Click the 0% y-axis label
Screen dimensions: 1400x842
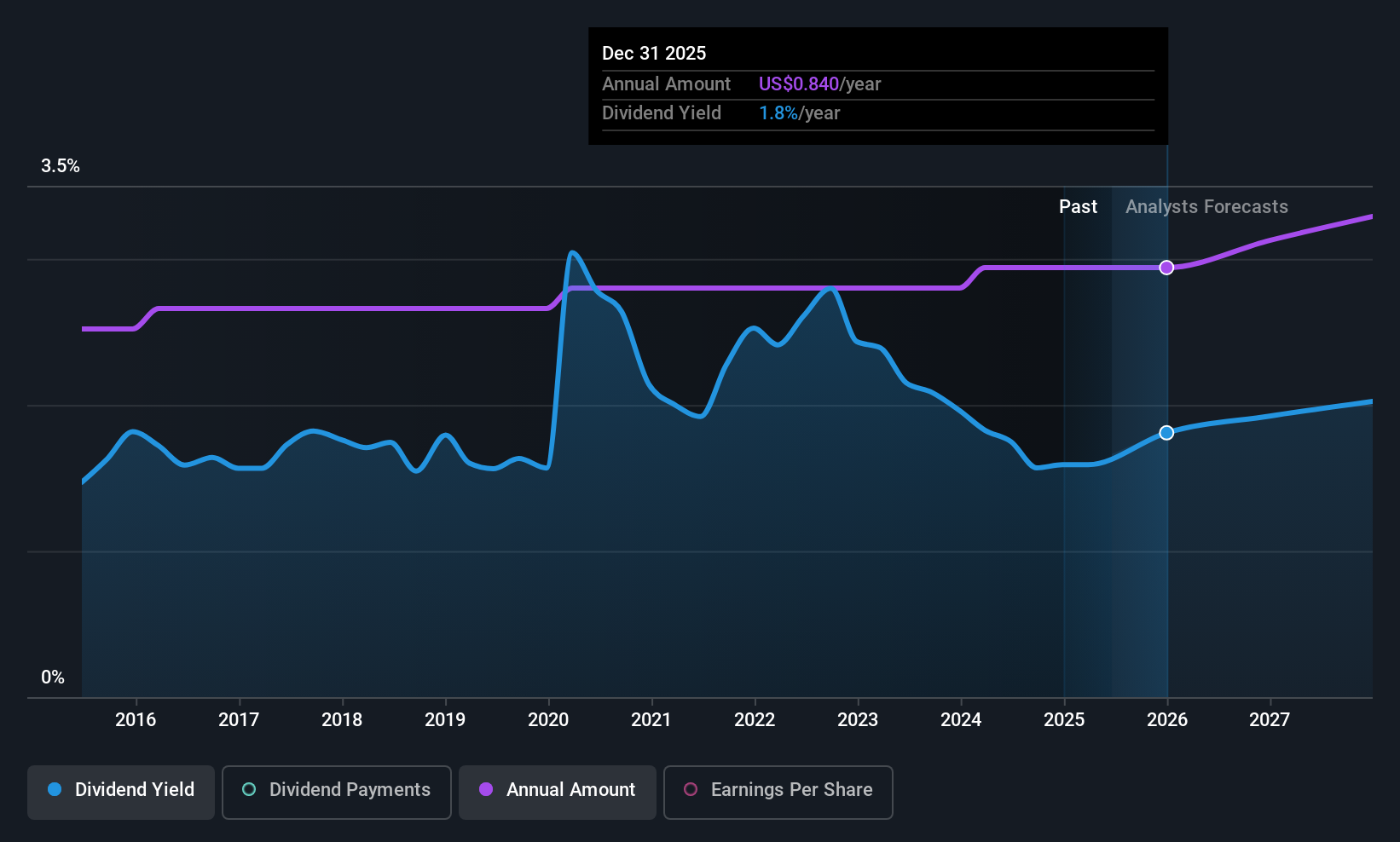(53, 677)
